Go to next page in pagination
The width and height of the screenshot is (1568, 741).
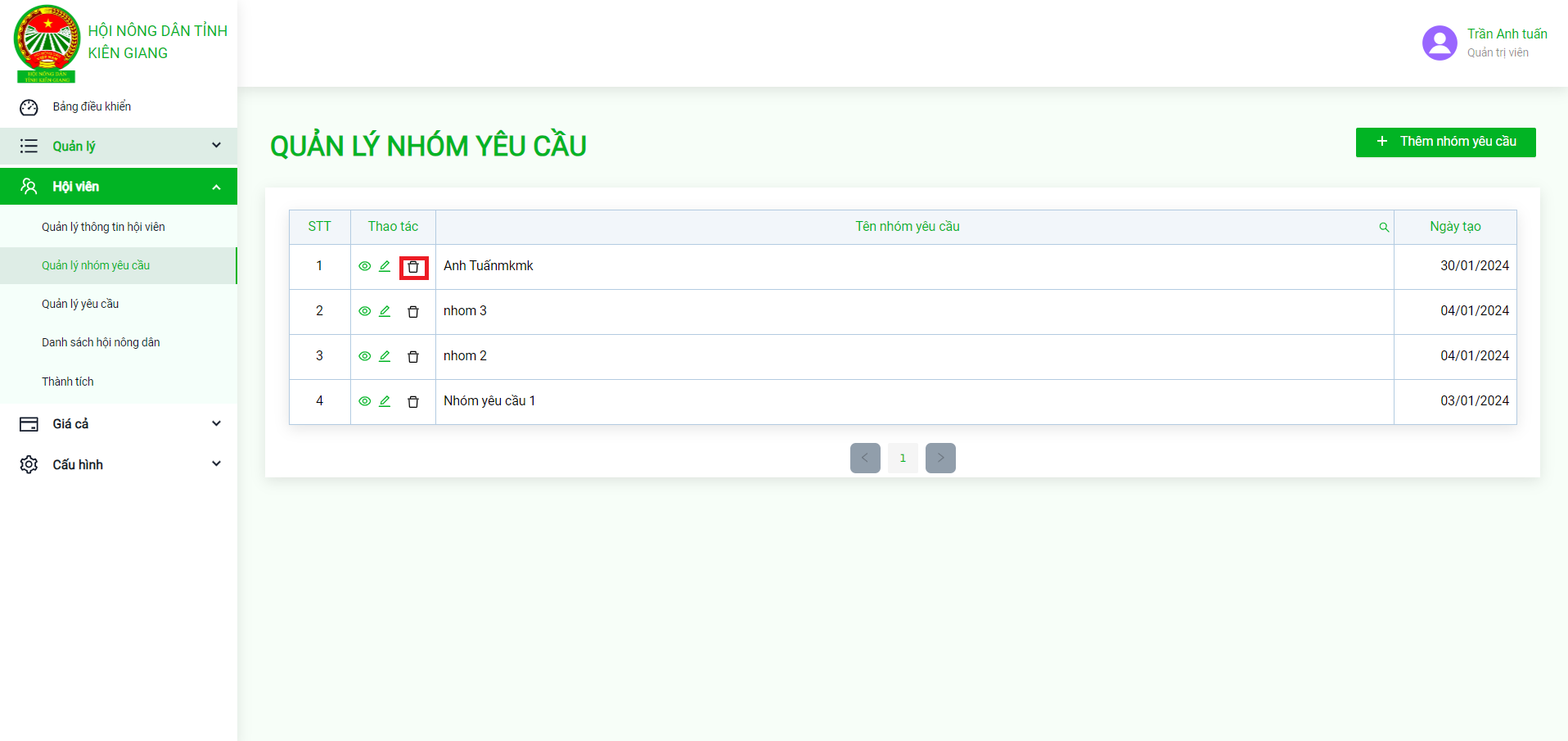pos(940,458)
